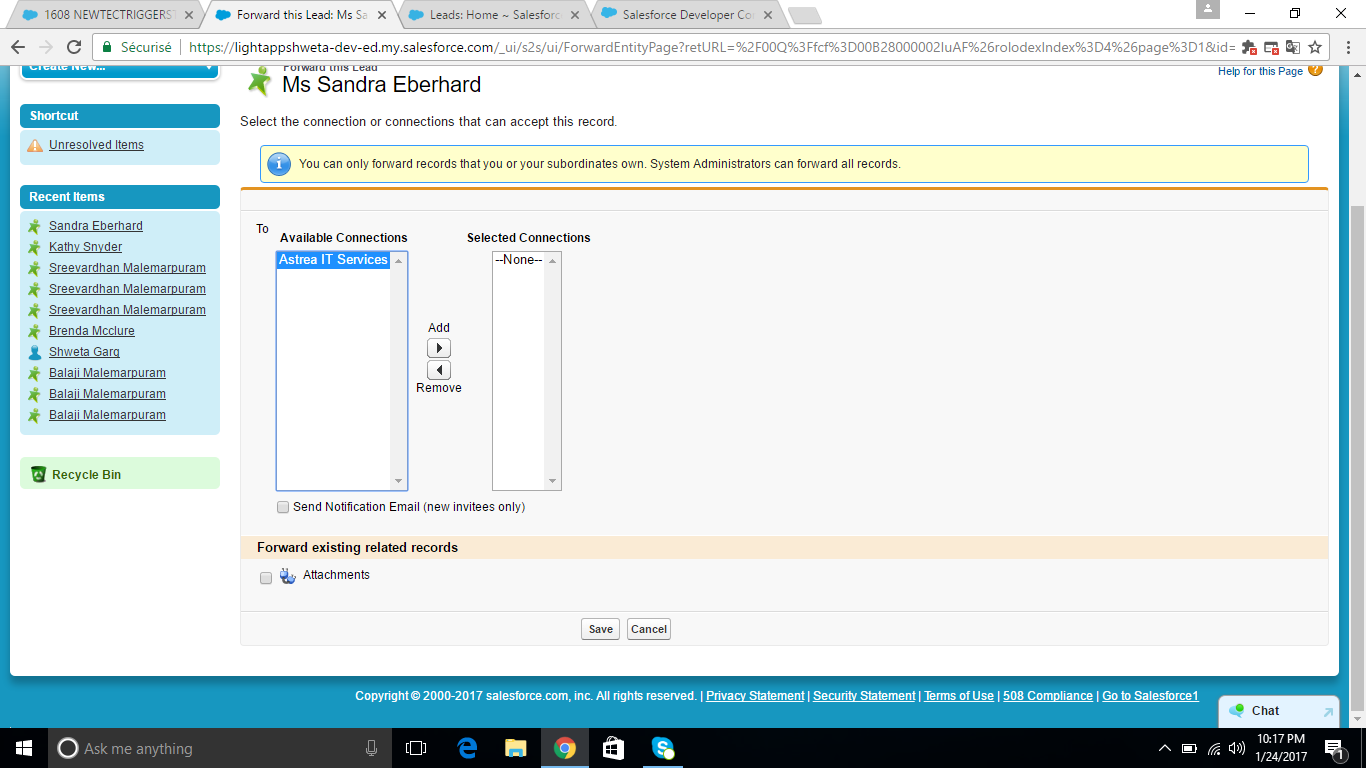Click the blocked plugin puzzle icon
Image resolution: width=1366 pixels, height=768 pixels.
point(1249,47)
